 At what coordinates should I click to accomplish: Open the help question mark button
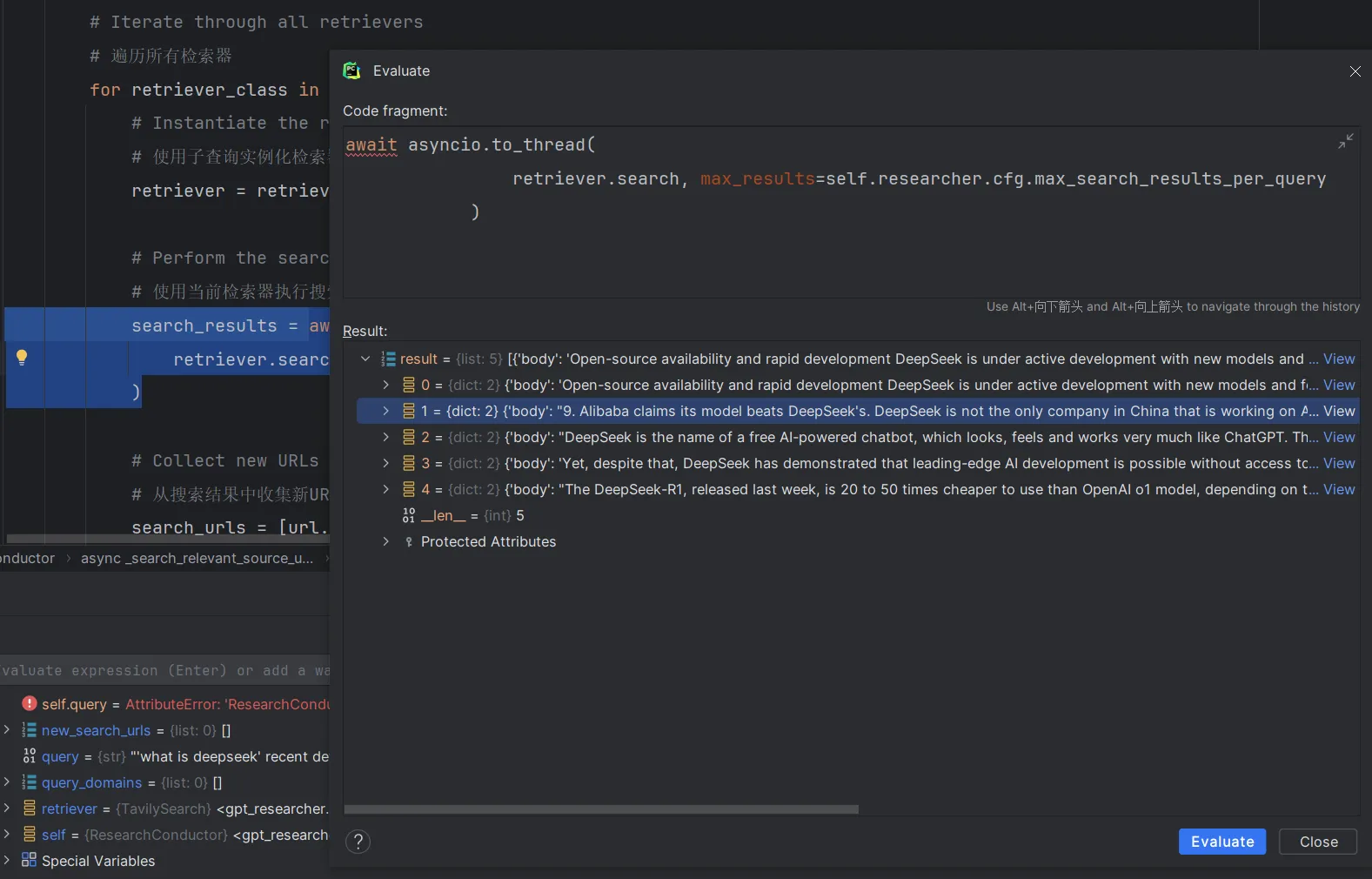[x=358, y=842]
